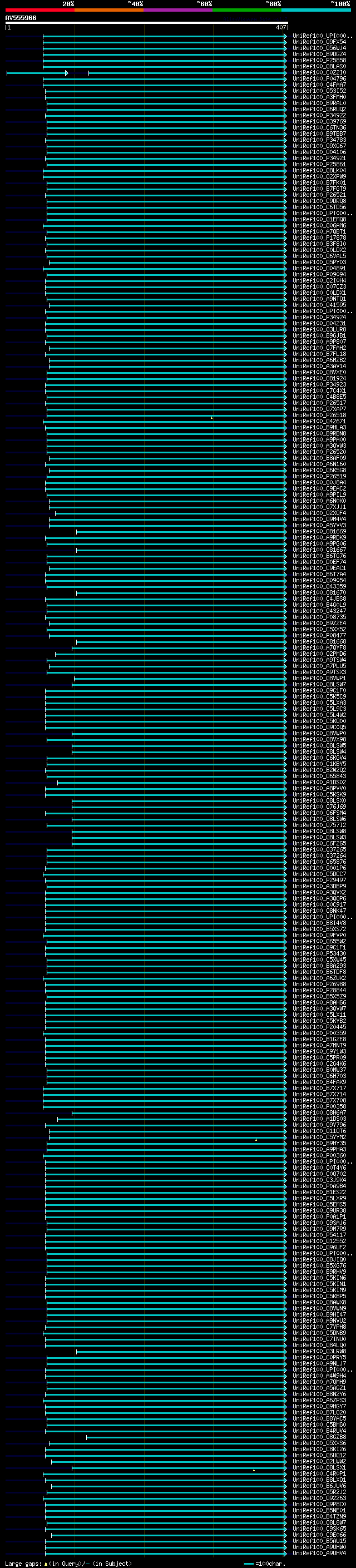Click the green ~80% identity legend segment

tap(247, 10)
